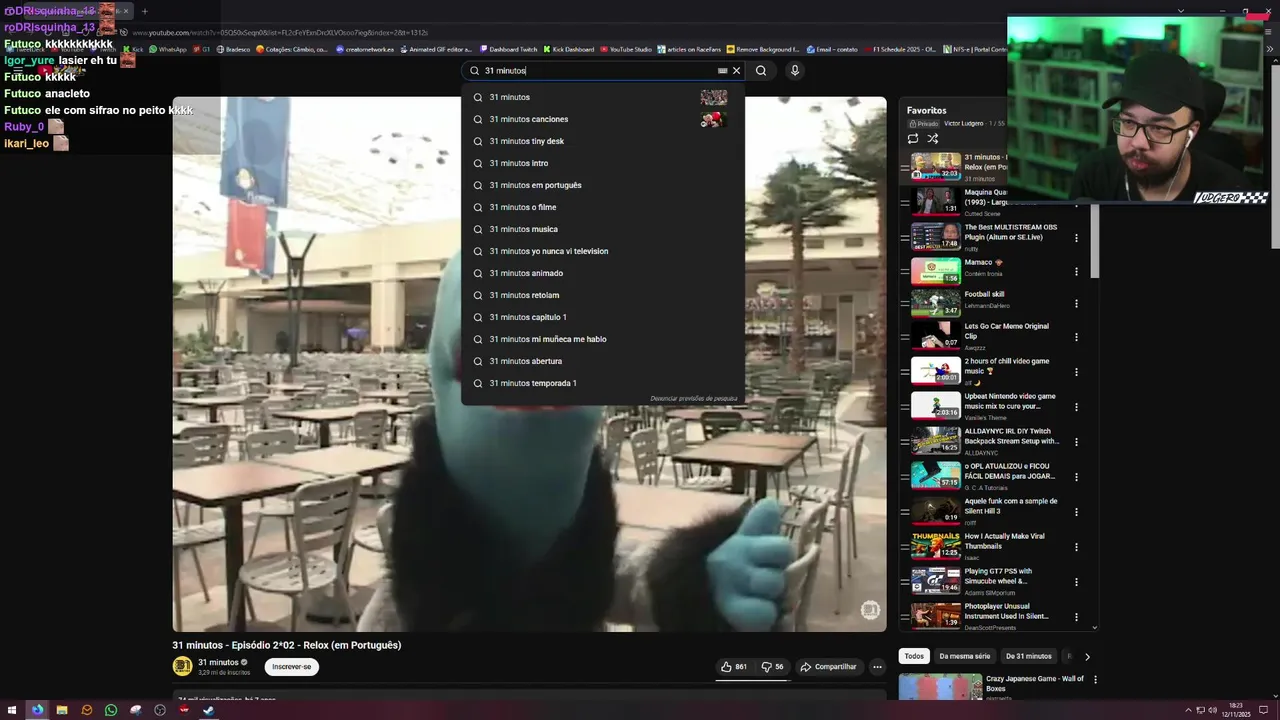This screenshot has width=1280, height=720.
Task: Grab reorder handle for 'Football skill' item
Action: pyautogui.click(x=904, y=304)
